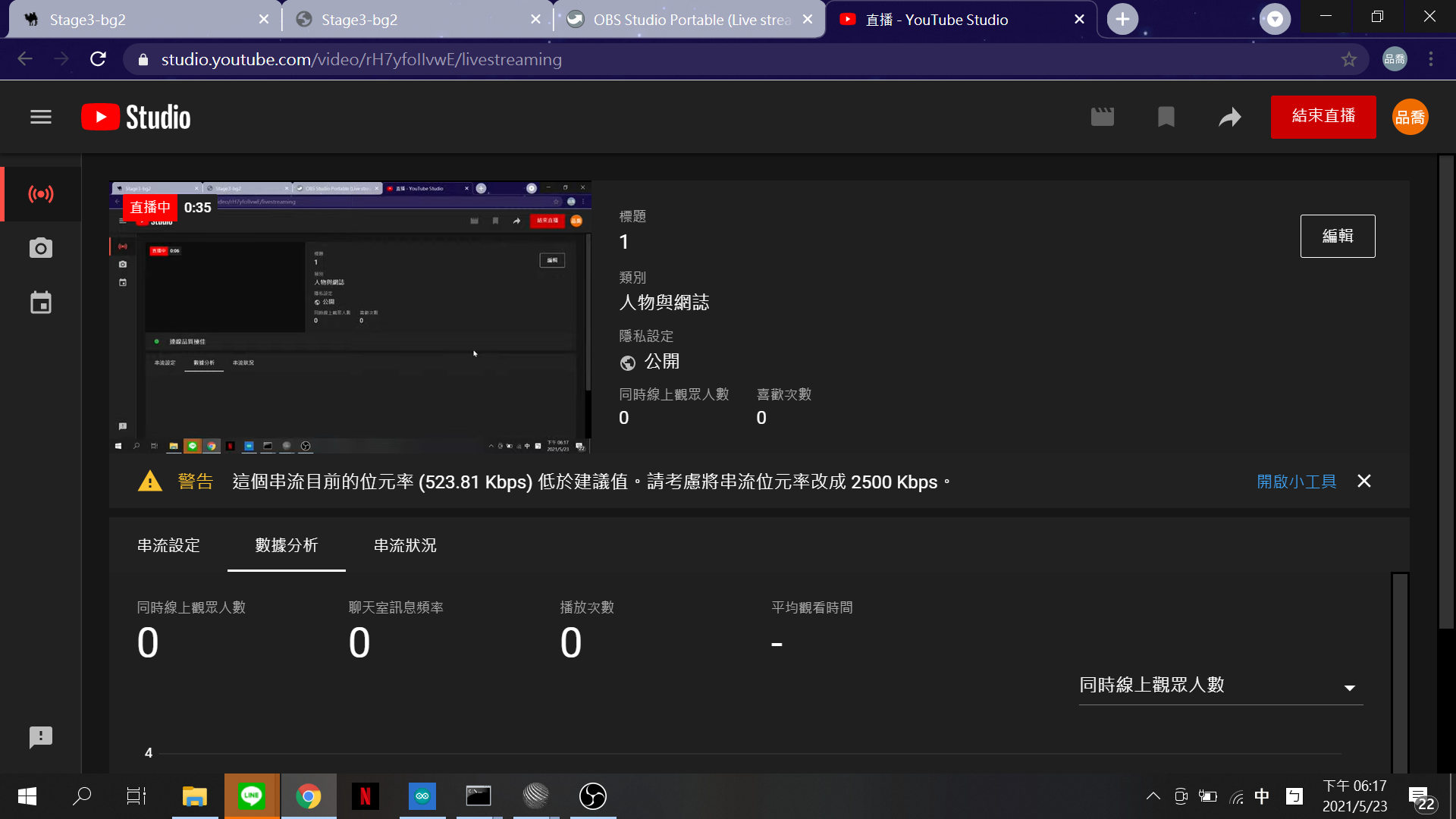The image size is (1456, 819).
Task: Open LINE app from taskbar
Action: 252,796
